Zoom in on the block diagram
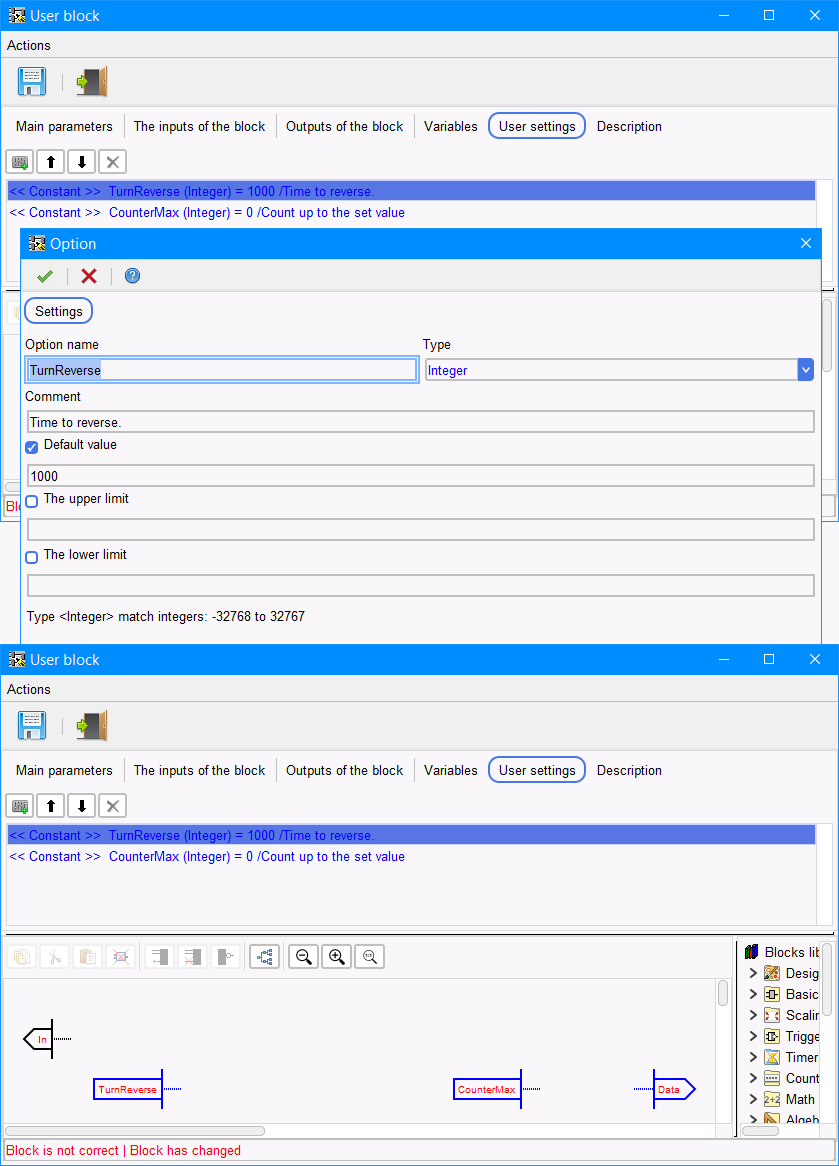 coord(337,957)
